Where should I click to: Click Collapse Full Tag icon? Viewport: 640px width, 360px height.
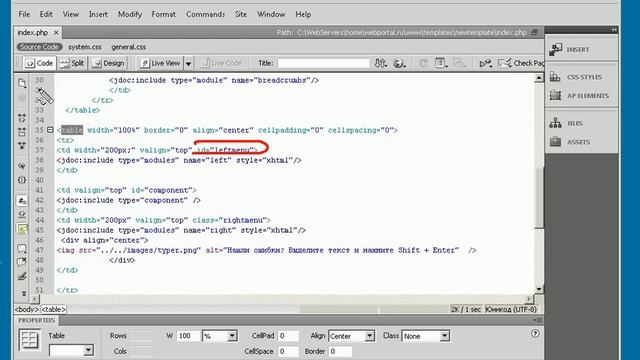22,118
